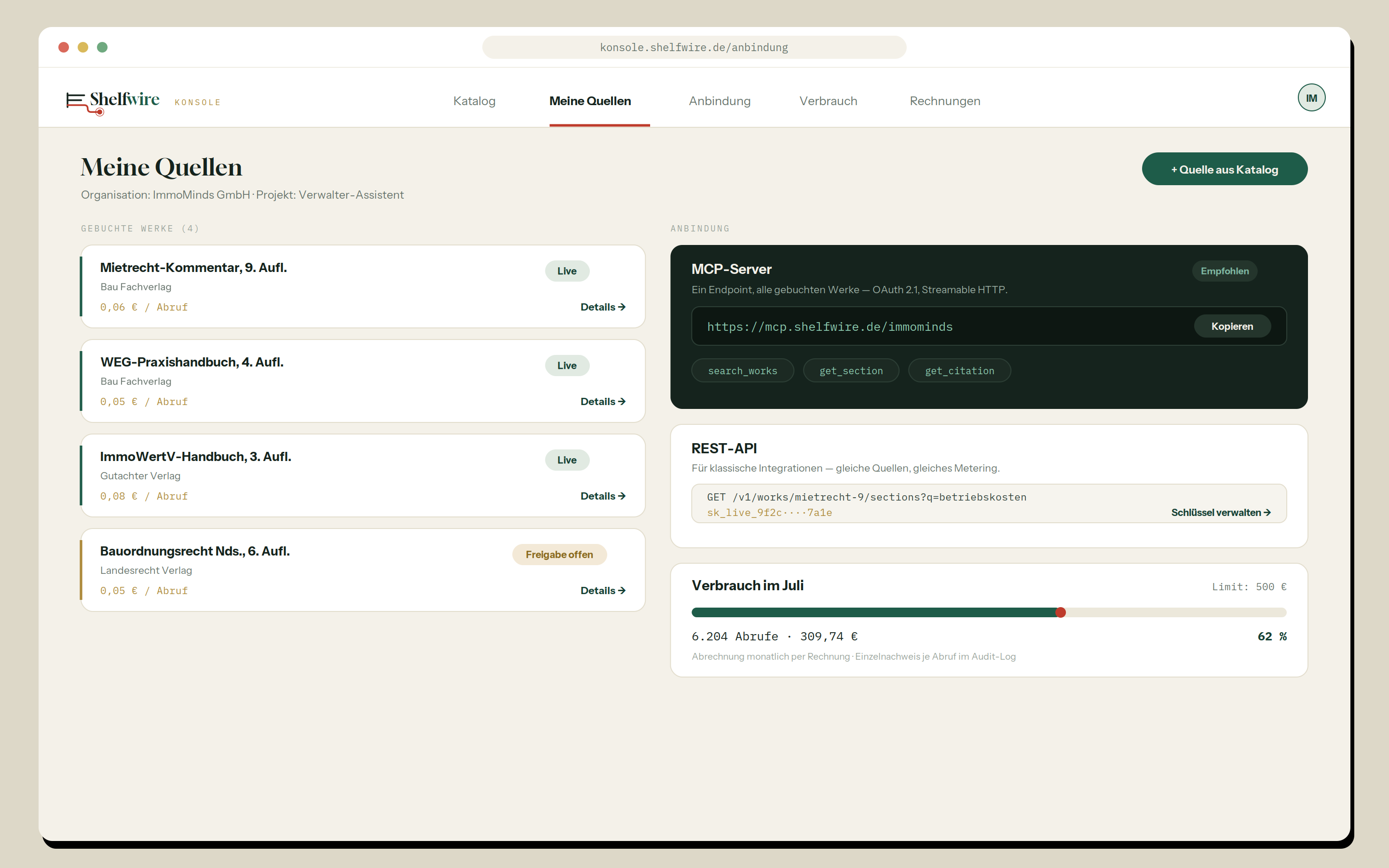The height and width of the screenshot is (868, 1389).
Task: Click the ImmoWertV-Handbuch, 3. Aufl. title
Action: pyautogui.click(x=196, y=456)
